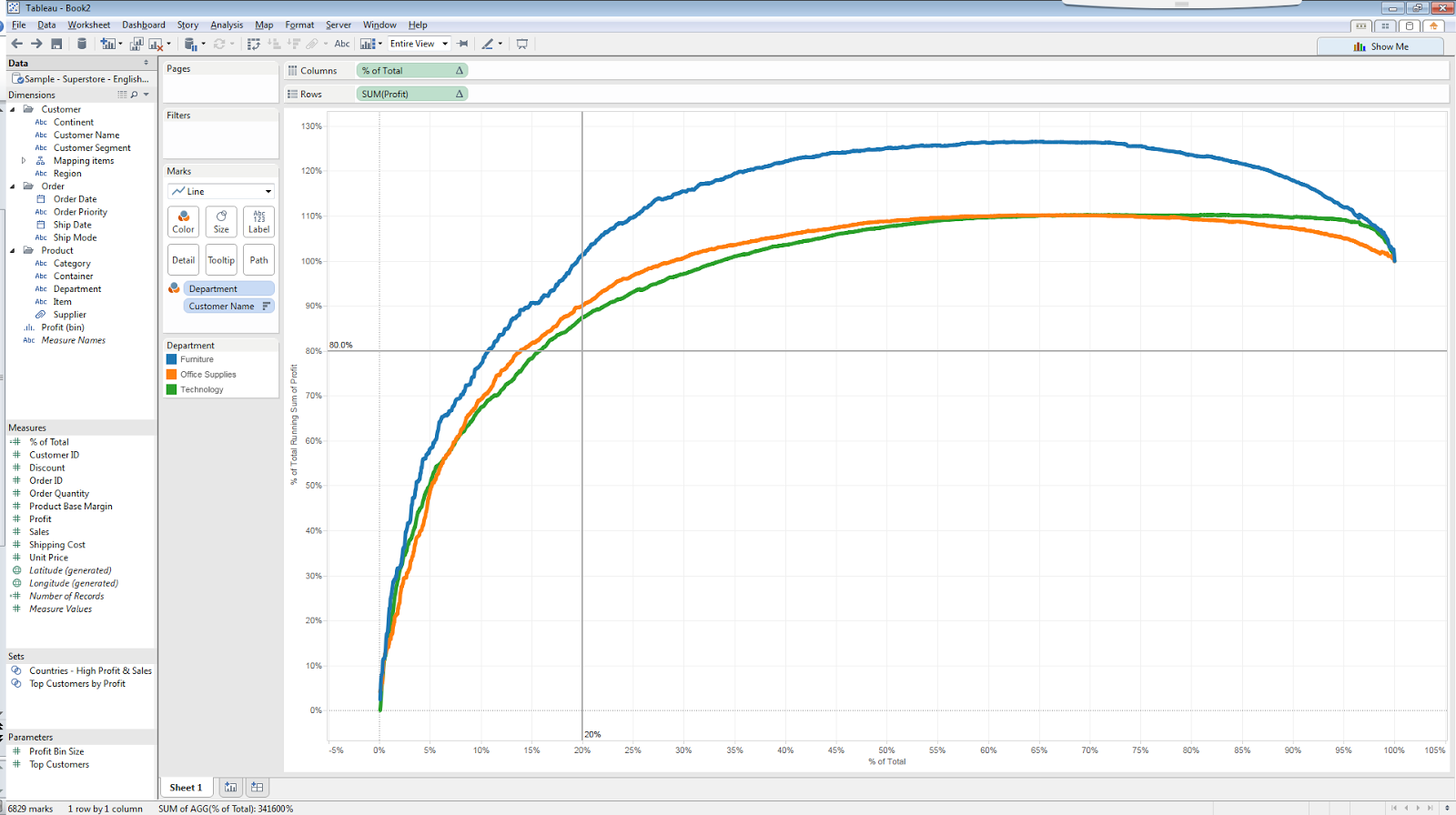The image size is (1456, 815).
Task: Open the Worksheet menu
Action: [x=89, y=25]
